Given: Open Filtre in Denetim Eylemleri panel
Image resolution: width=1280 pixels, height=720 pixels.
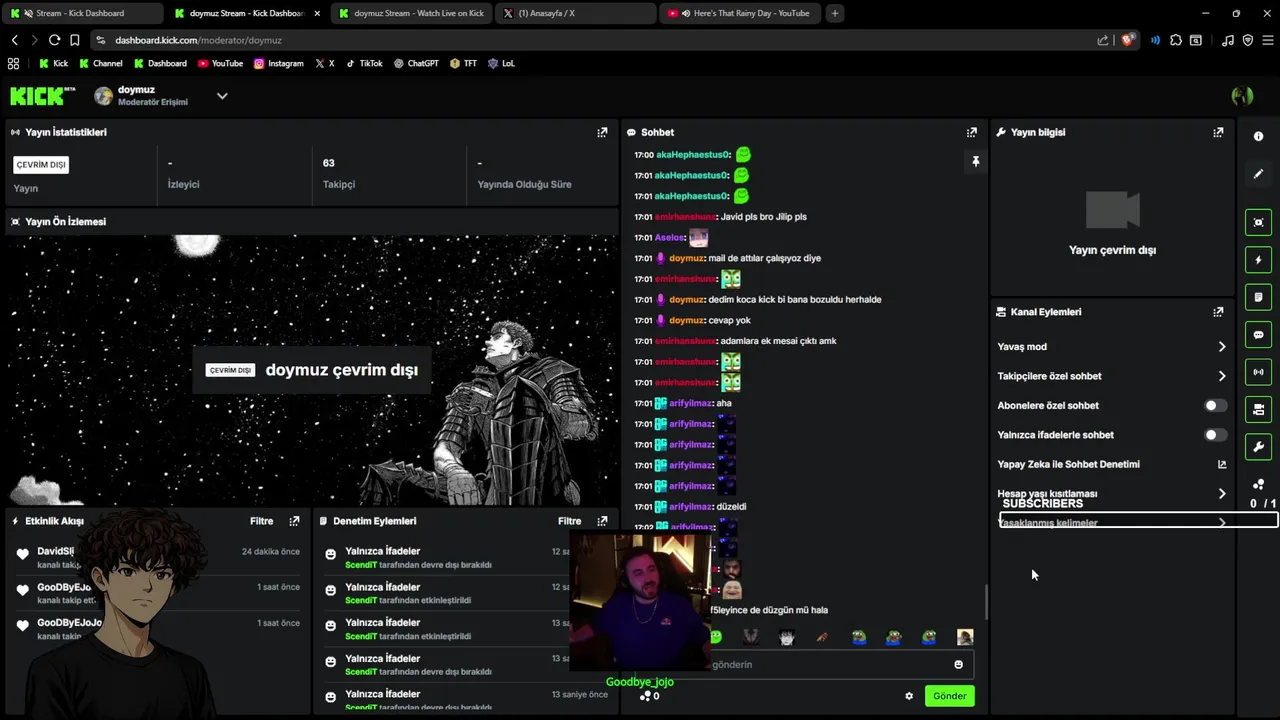Looking at the screenshot, I should click(569, 521).
